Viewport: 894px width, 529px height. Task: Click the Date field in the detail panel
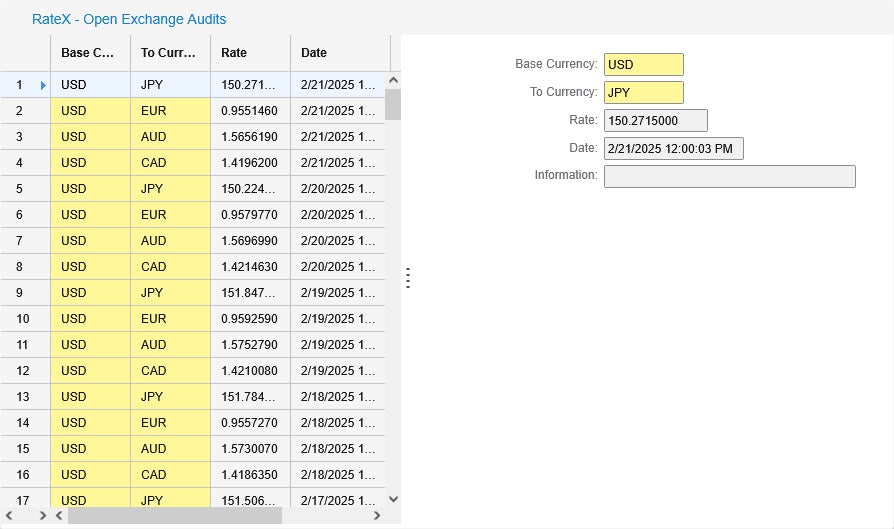tap(673, 148)
